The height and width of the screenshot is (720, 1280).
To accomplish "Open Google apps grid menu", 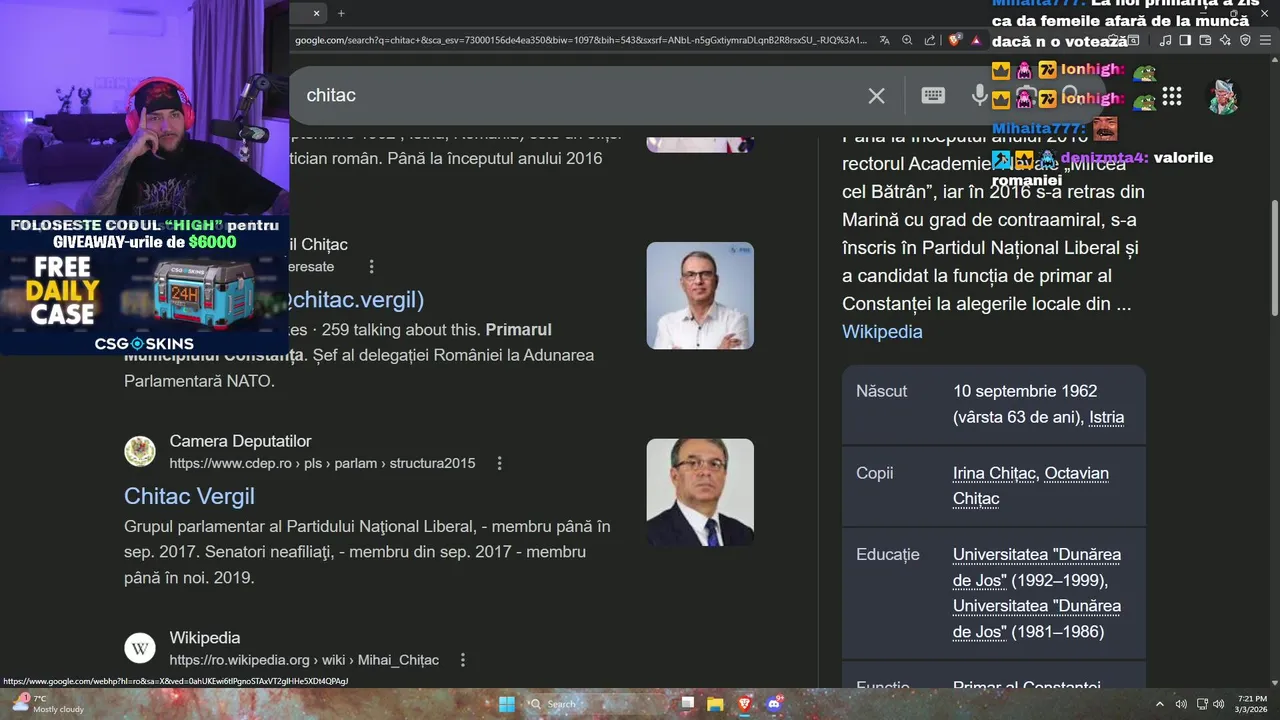I will (1172, 96).
